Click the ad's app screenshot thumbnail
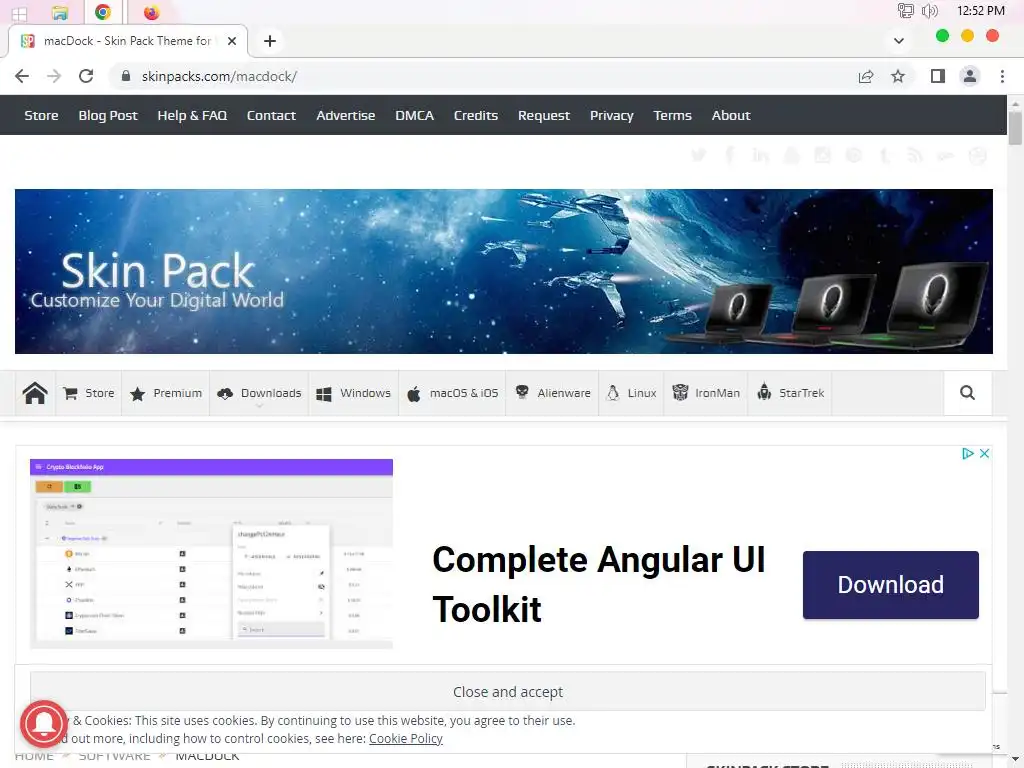Image resolution: width=1024 pixels, height=768 pixels. click(x=211, y=554)
